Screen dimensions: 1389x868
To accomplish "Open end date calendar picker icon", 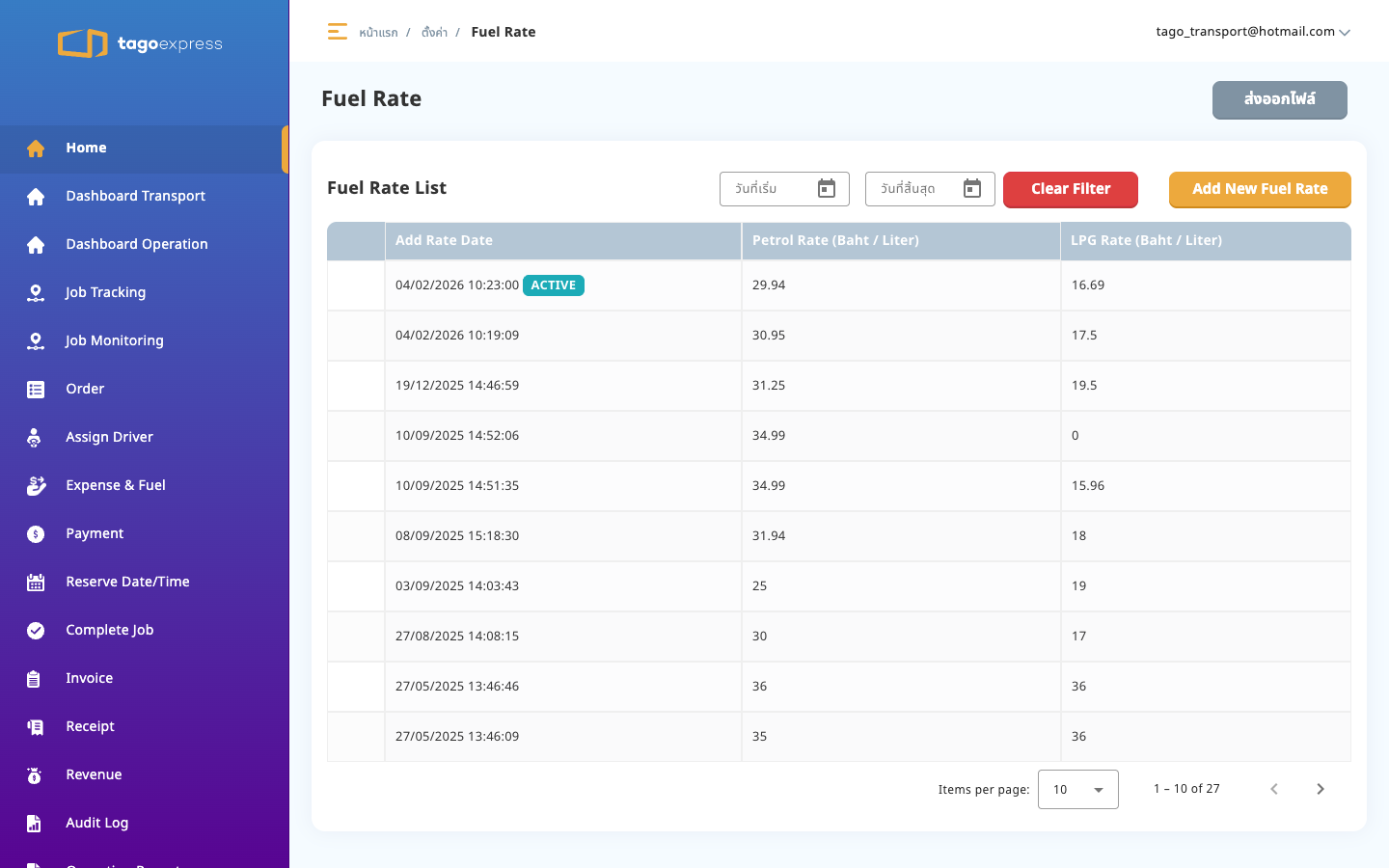I will click(972, 188).
